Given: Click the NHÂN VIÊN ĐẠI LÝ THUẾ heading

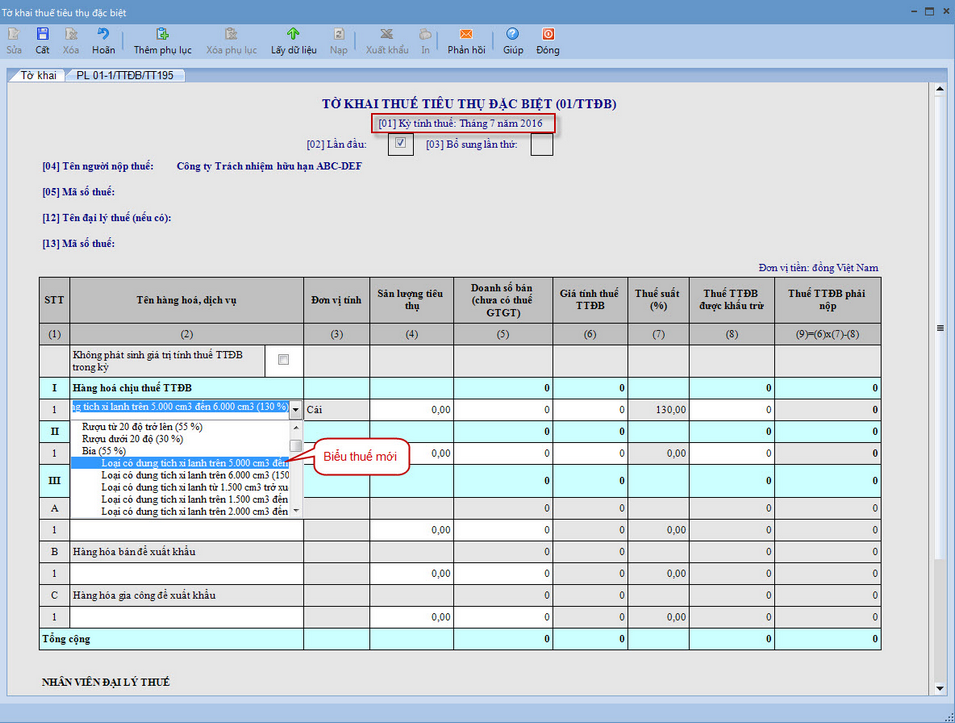Looking at the screenshot, I should tap(105, 682).
